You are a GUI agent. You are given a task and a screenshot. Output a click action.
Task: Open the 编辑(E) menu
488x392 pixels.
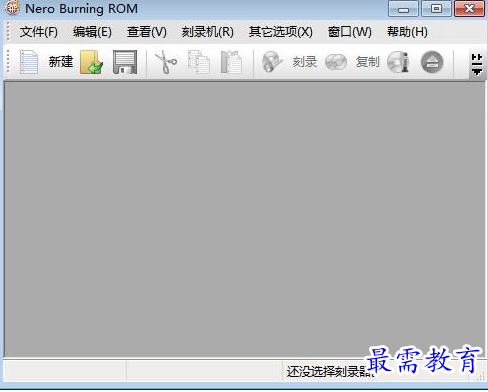[x=92, y=32]
